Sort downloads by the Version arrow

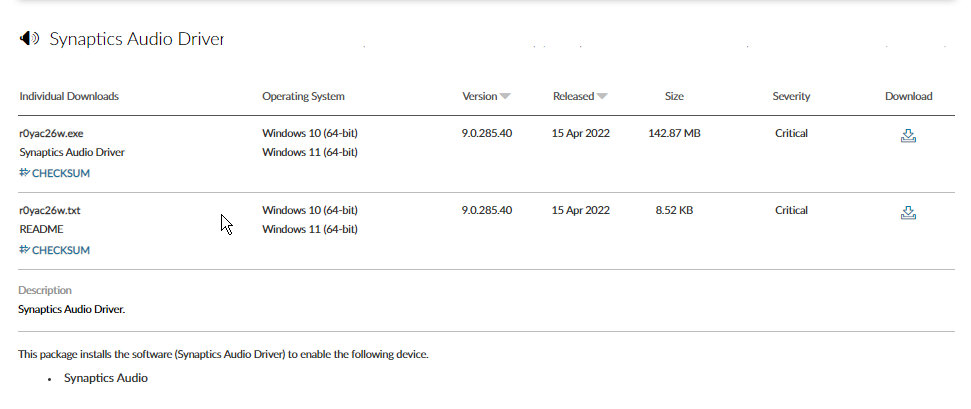tap(505, 97)
